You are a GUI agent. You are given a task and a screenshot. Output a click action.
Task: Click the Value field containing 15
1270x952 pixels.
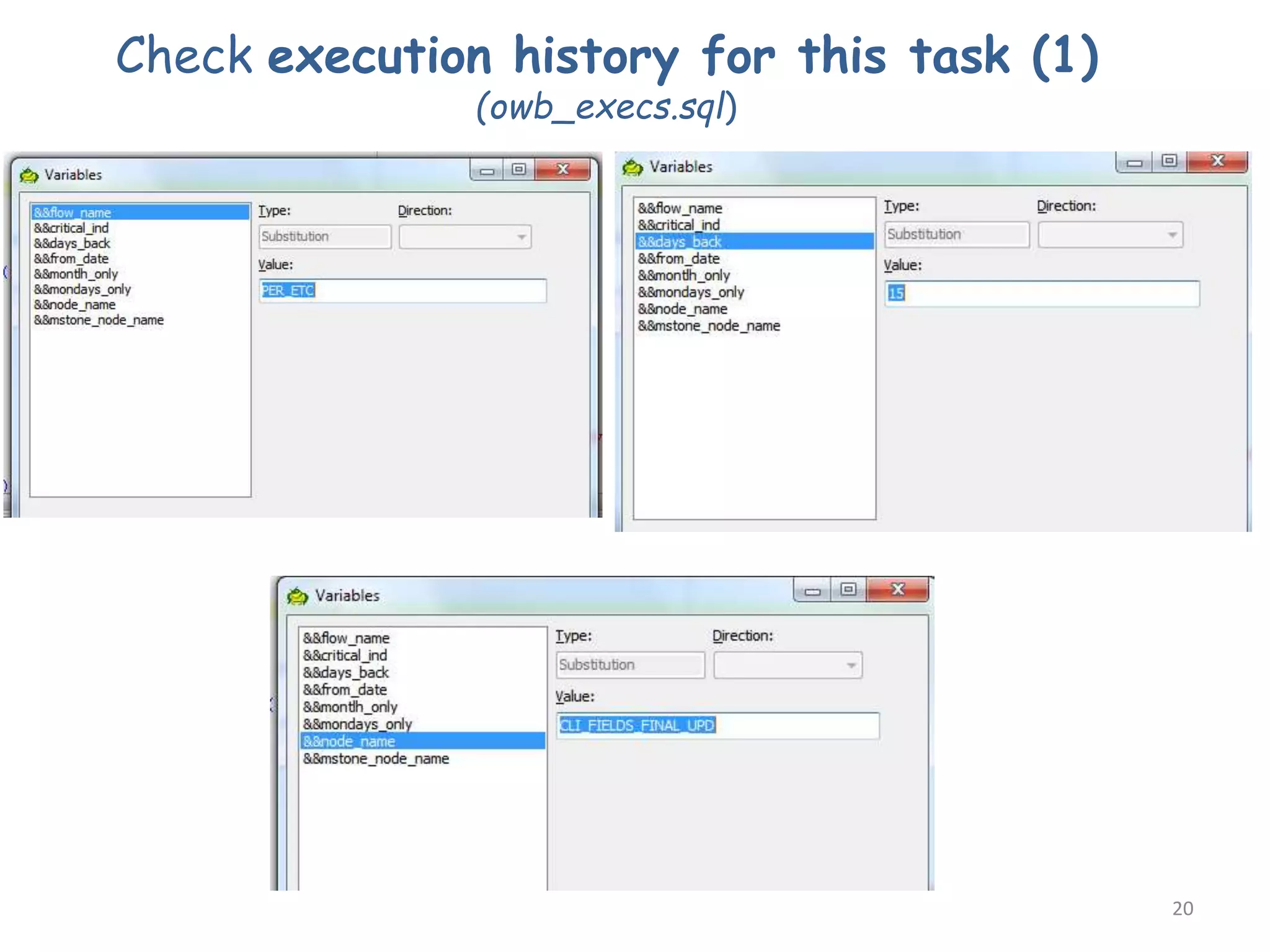[x=1042, y=294]
